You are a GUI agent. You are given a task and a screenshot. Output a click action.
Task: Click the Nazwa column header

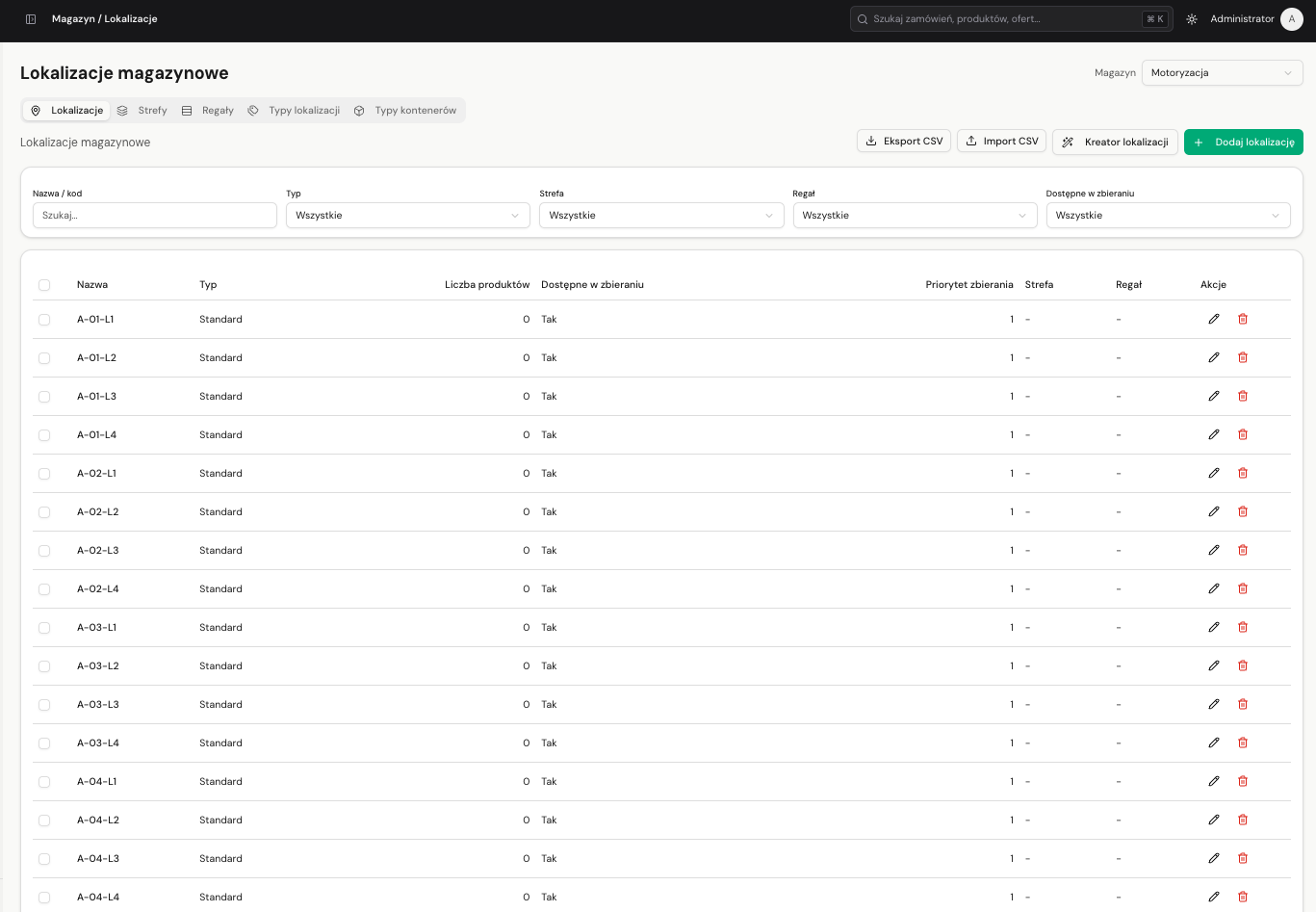[92, 285]
